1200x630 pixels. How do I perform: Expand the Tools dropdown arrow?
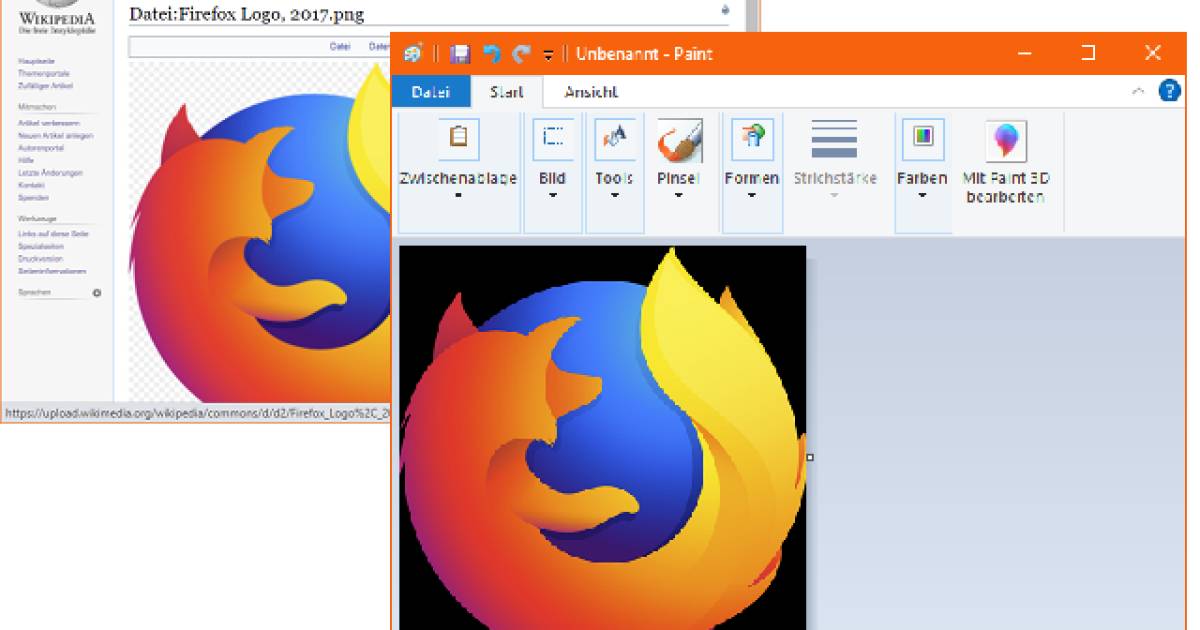click(x=615, y=196)
